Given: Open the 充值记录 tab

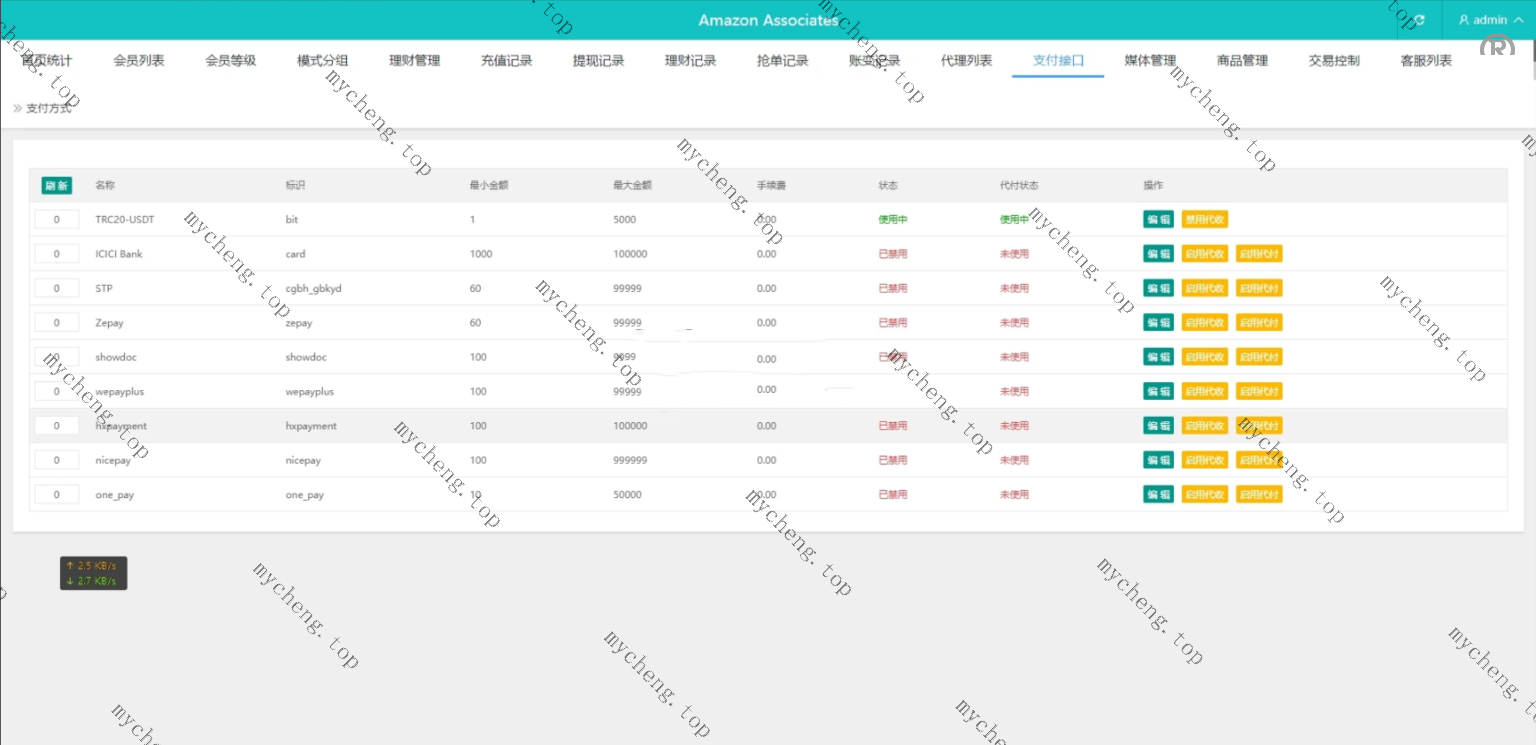Looking at the screenshot, I should click(x=506, y=61).
